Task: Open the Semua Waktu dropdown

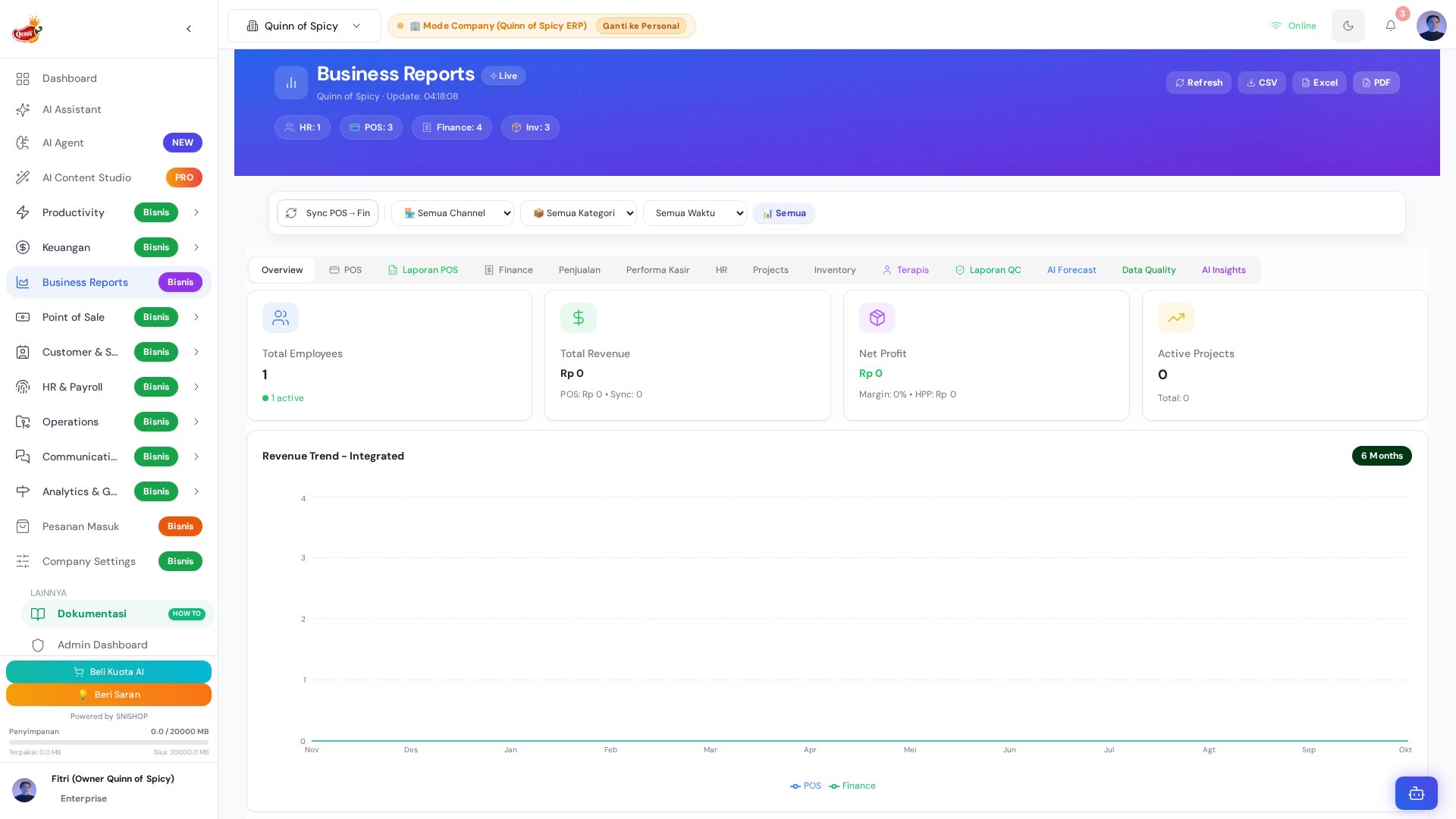Action: (x=695, y=213)
